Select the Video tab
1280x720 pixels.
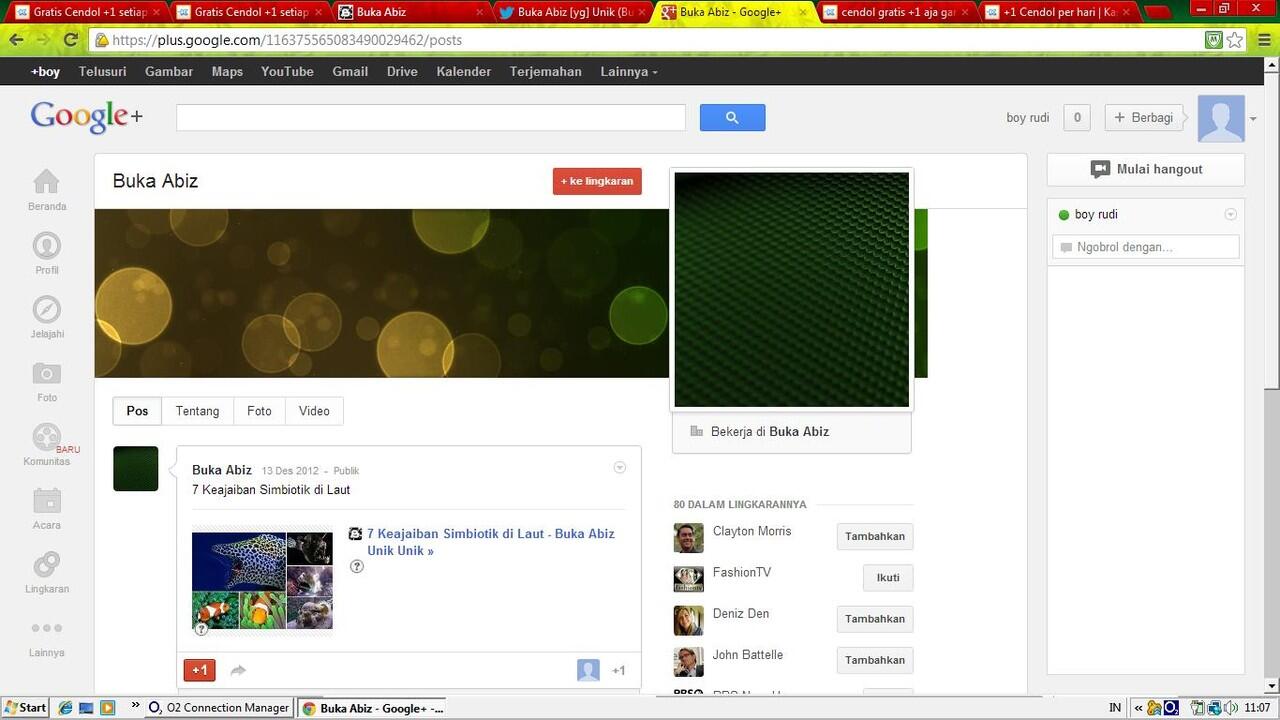tap(314, 411)
